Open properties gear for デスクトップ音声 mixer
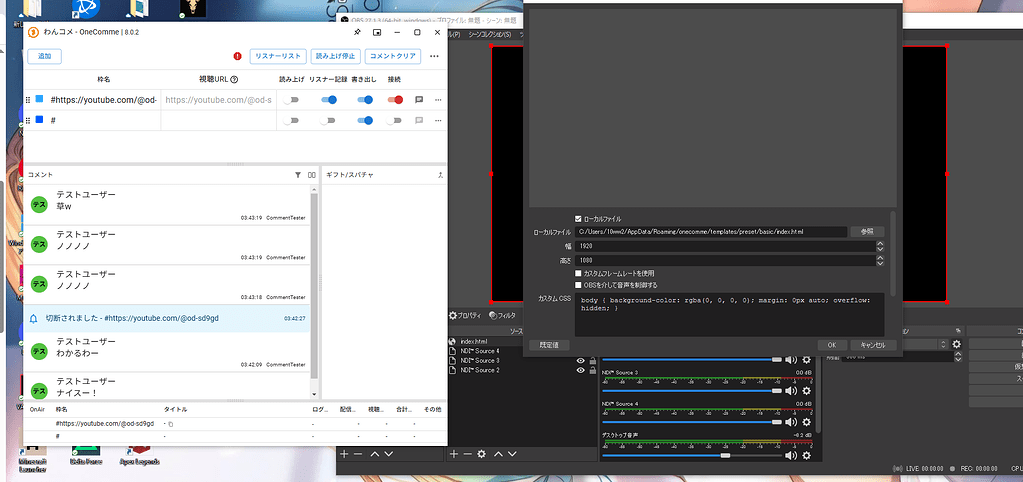Screen dimensions: 1023x482 click(806, 455)
